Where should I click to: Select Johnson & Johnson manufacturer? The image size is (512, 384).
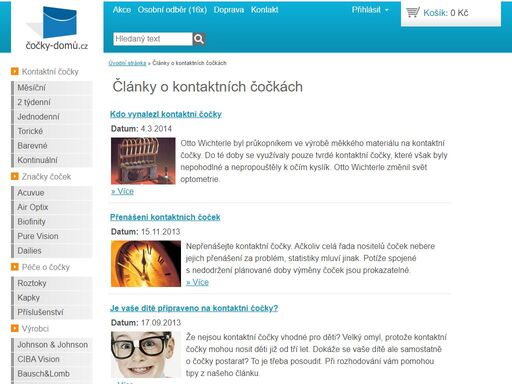(x=52, y=345)
